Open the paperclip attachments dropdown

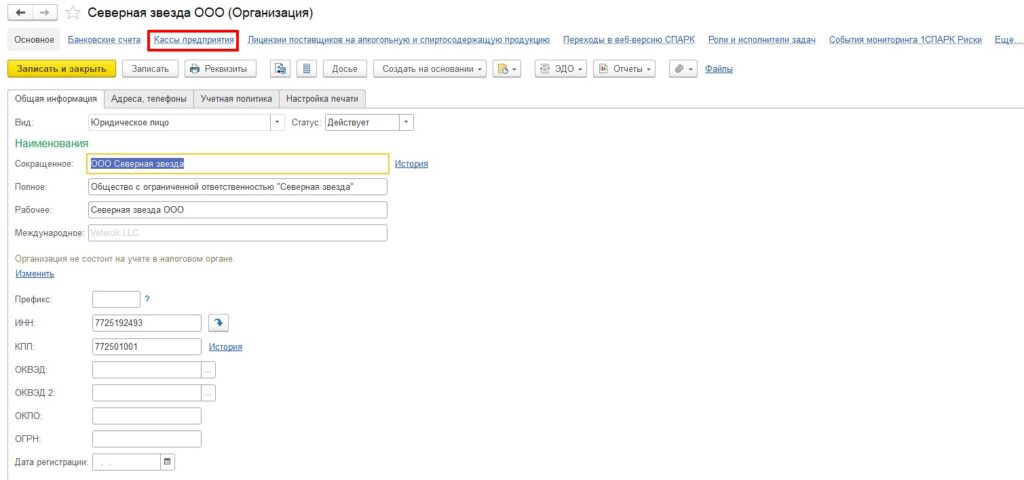click(x=682, y=69)
